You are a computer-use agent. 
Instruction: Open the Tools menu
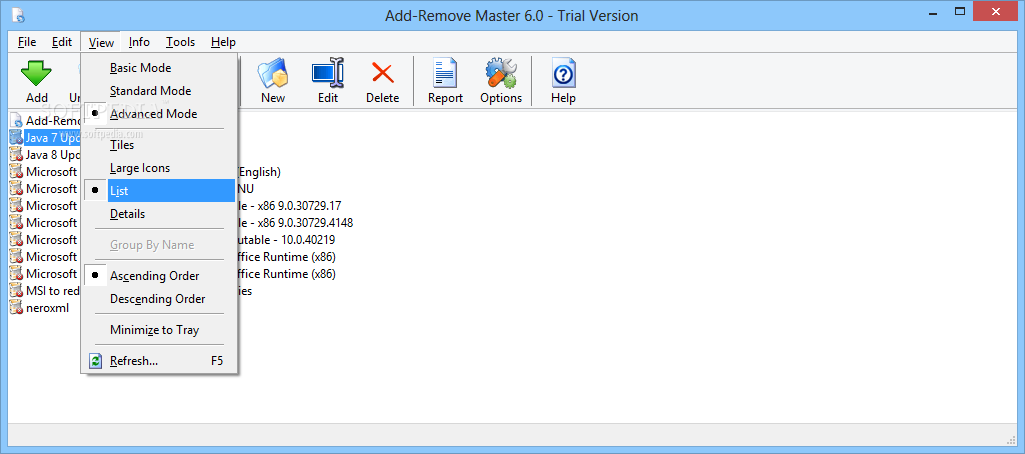point(180,42)
